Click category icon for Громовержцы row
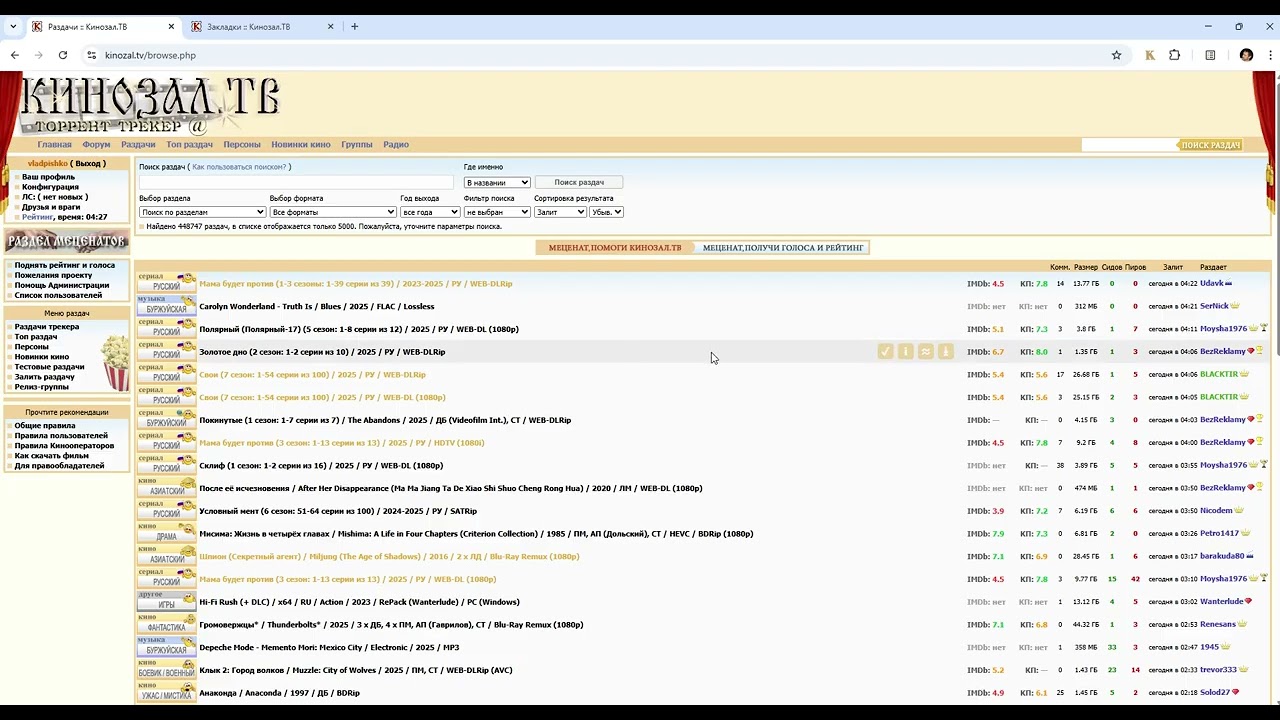The height and width of the screenshot is (720, 1280). [166, 625]
